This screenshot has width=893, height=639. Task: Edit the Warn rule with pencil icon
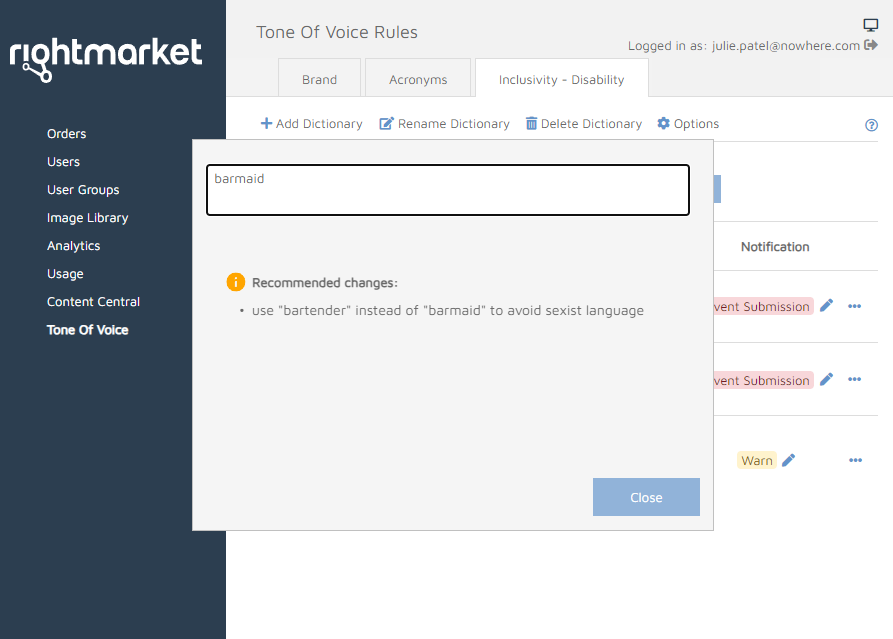pyautogui.click(x=789, y=460)
